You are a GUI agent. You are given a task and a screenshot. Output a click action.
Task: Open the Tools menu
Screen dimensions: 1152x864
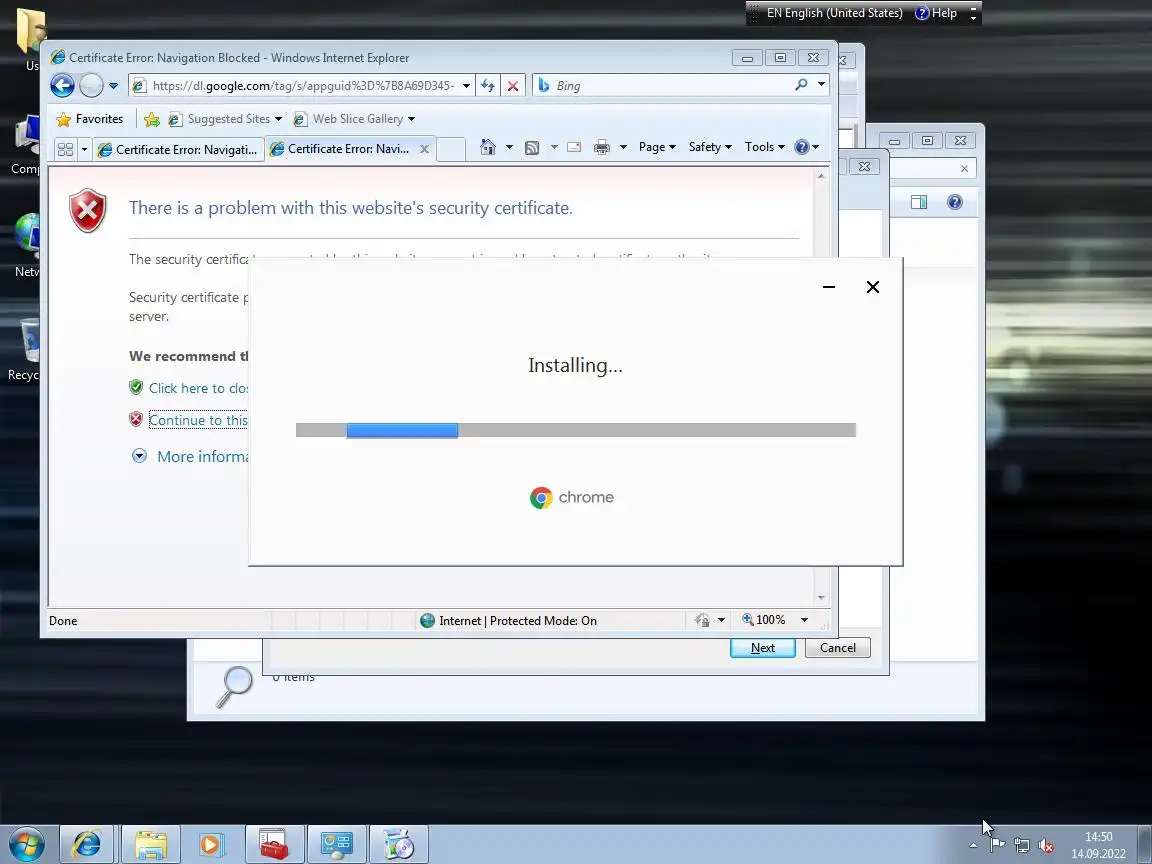765,147
